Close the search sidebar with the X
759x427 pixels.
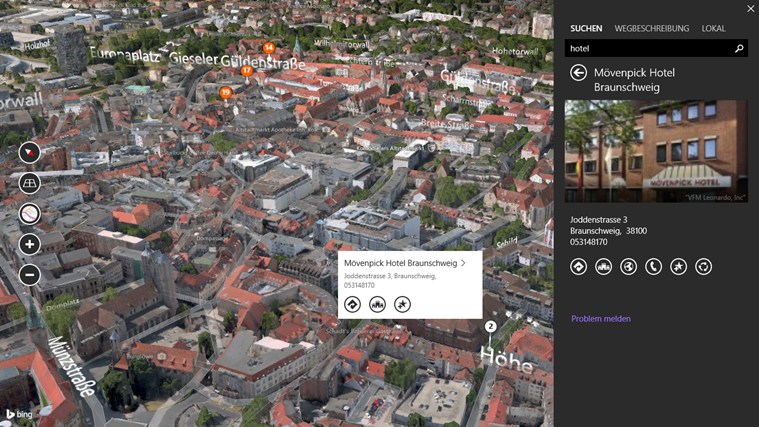(750, 9)
